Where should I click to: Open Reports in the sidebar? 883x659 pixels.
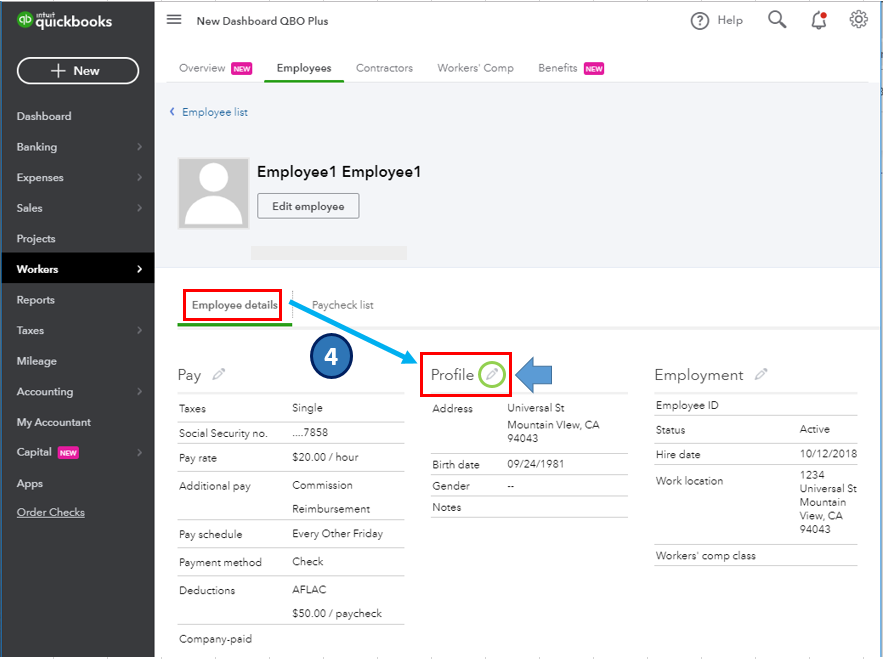35,300
